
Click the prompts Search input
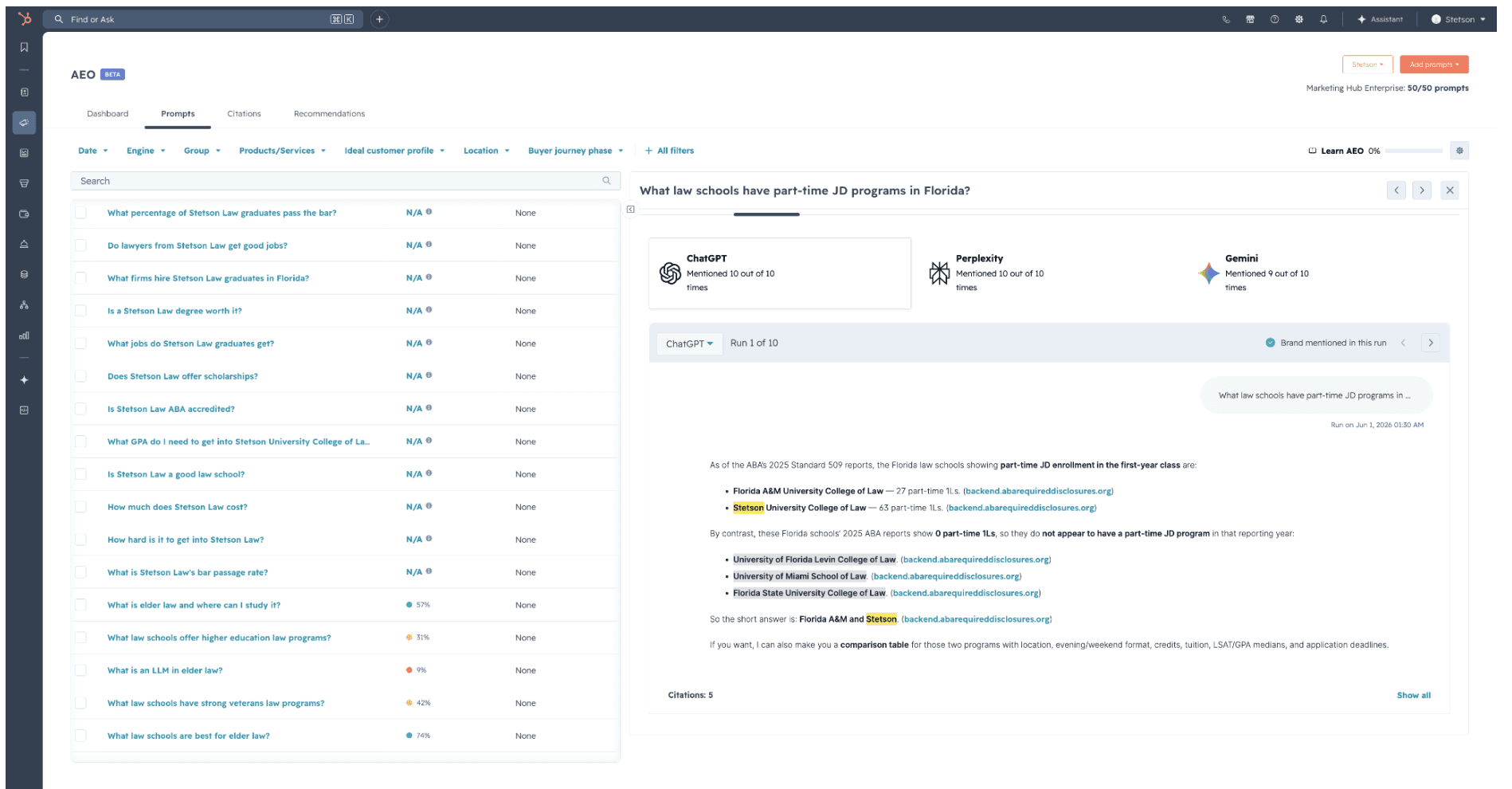(x=345, y=181)
